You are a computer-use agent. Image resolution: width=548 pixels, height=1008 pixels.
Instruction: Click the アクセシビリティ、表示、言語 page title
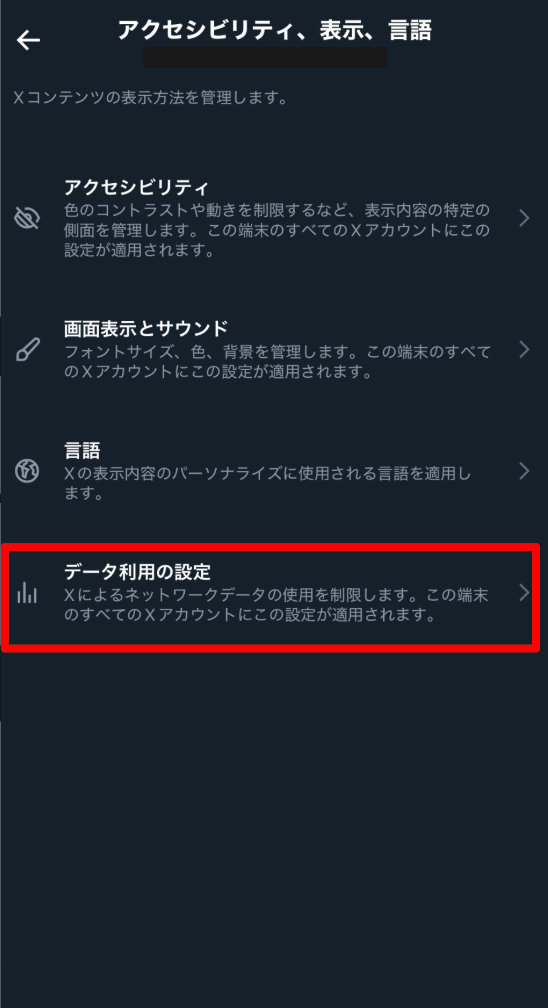click(275, 30)
